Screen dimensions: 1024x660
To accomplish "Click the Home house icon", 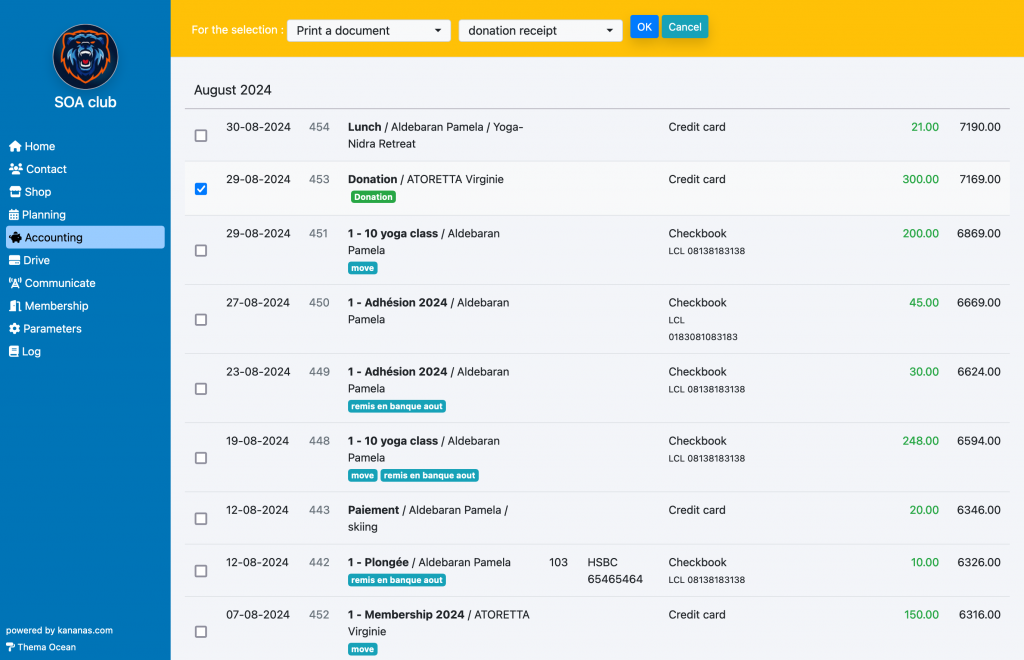I will [x=15, y=146].
